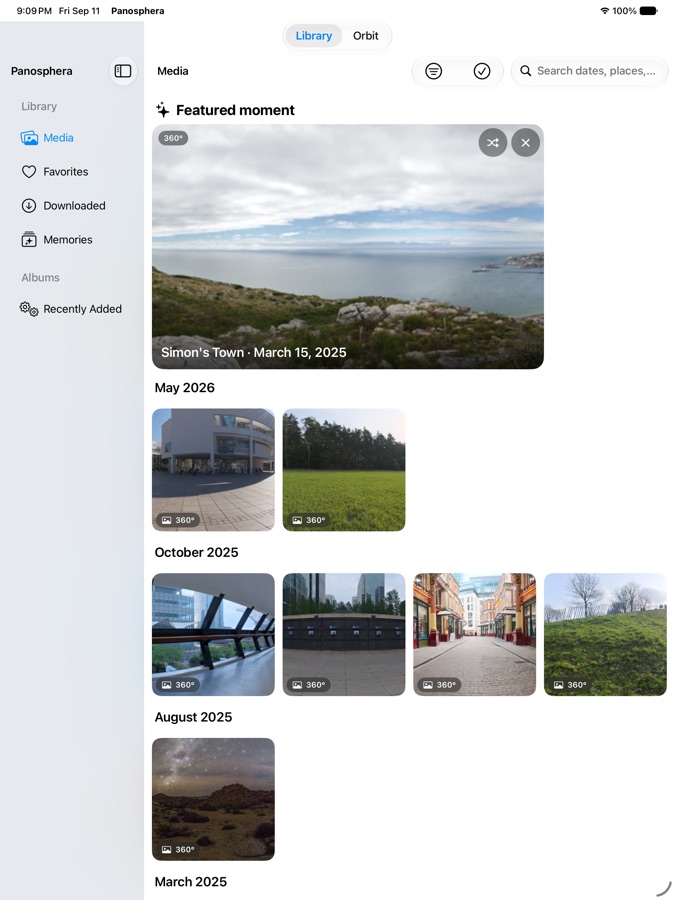Click the Favorites heart icon
The height and width of the screenshot is (900, 675).
coord(29,172)
